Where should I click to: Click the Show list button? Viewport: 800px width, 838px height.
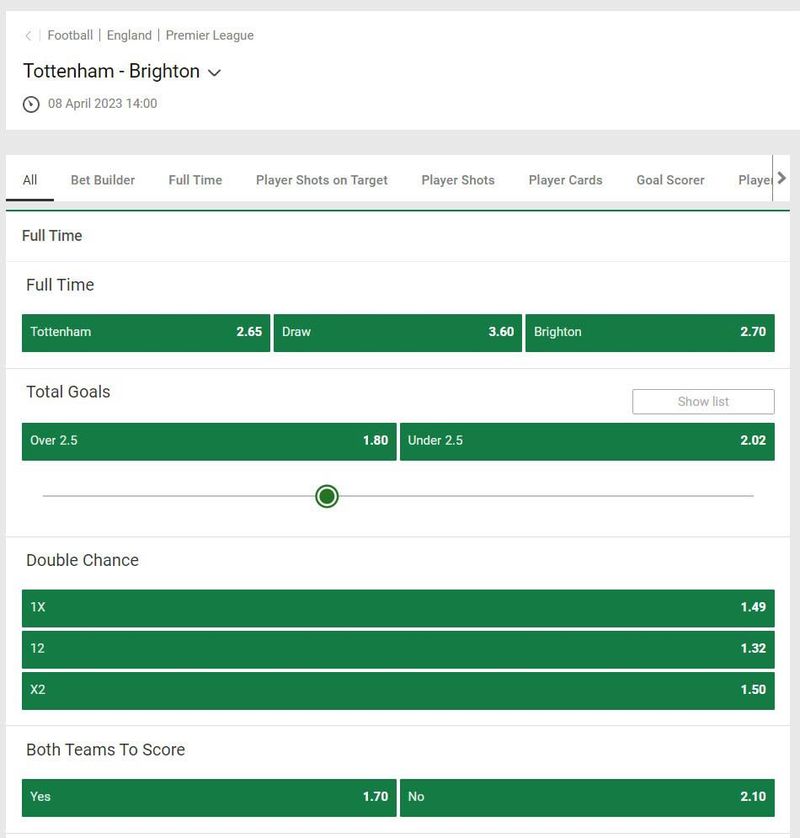pos(703,401)
